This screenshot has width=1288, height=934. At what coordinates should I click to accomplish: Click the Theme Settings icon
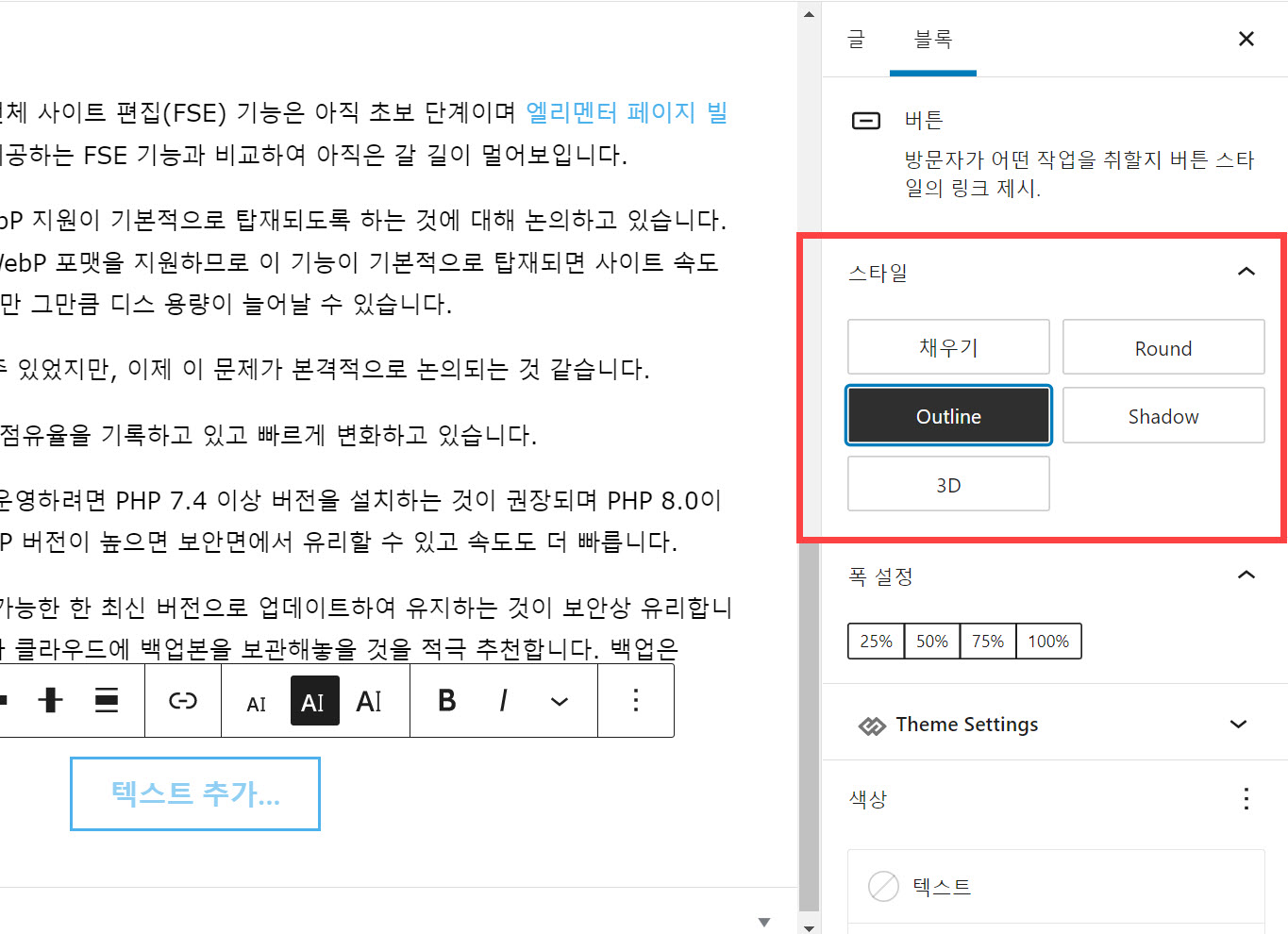point(872,725)
